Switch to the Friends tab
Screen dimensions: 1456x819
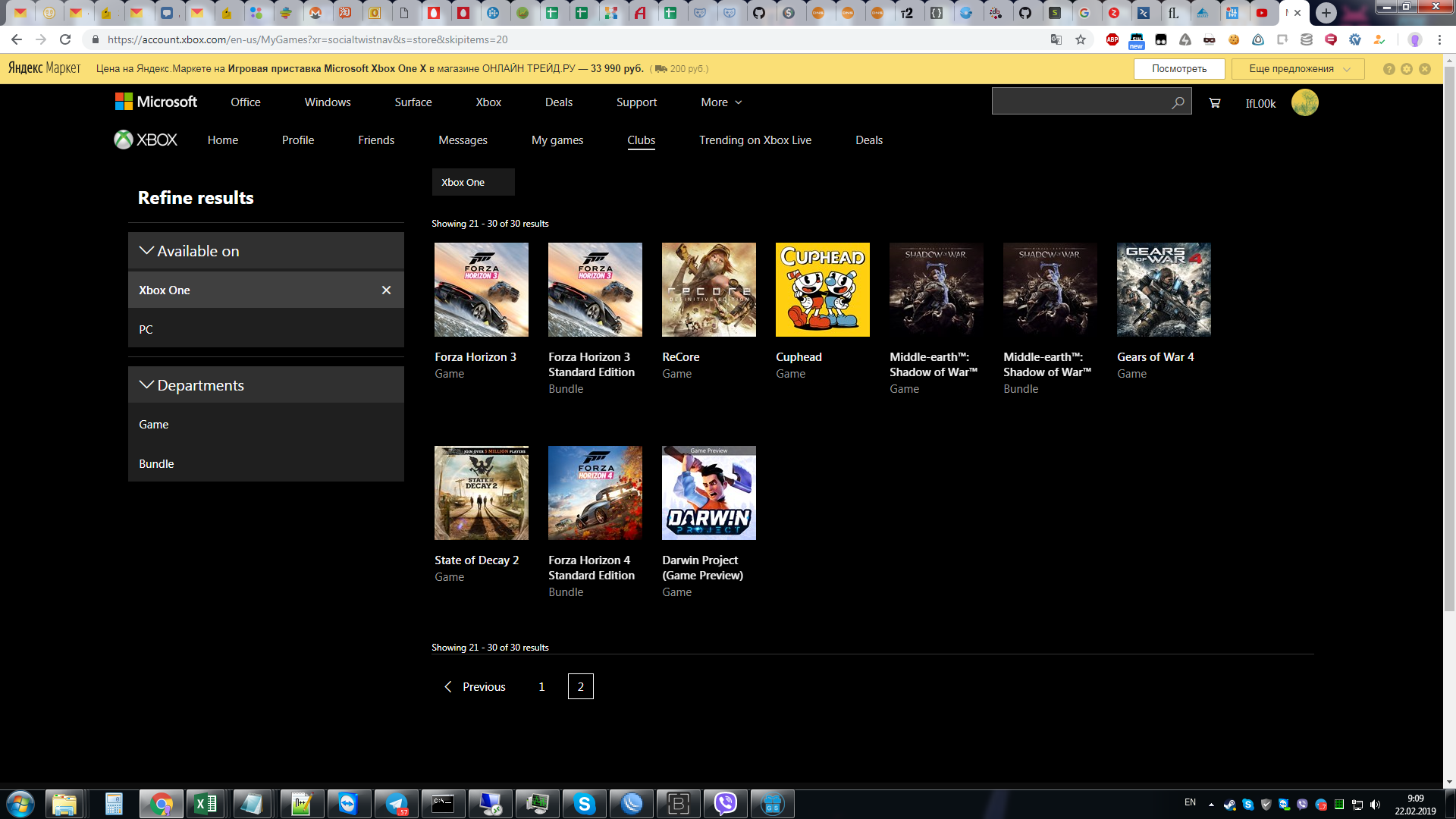tap(376, 140)
